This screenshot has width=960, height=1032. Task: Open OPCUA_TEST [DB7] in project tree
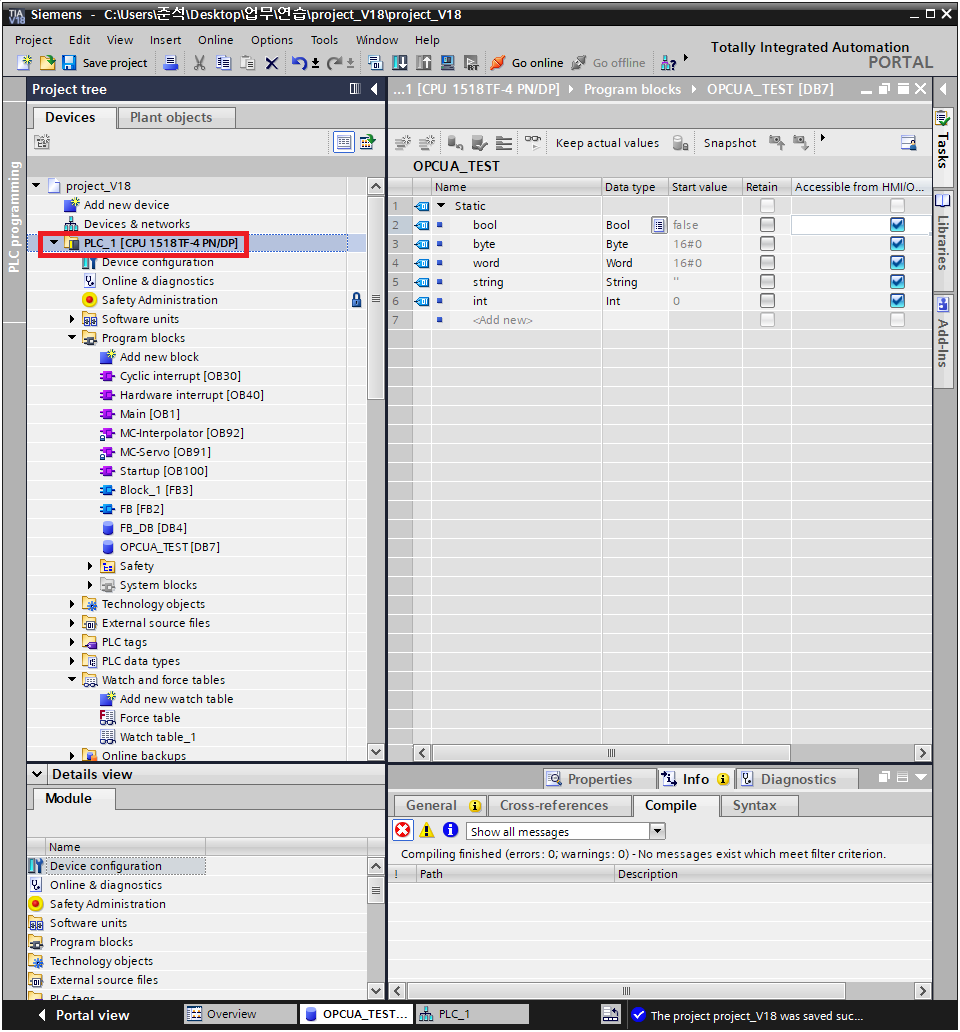pyautogui.click(x=170, y=547)
